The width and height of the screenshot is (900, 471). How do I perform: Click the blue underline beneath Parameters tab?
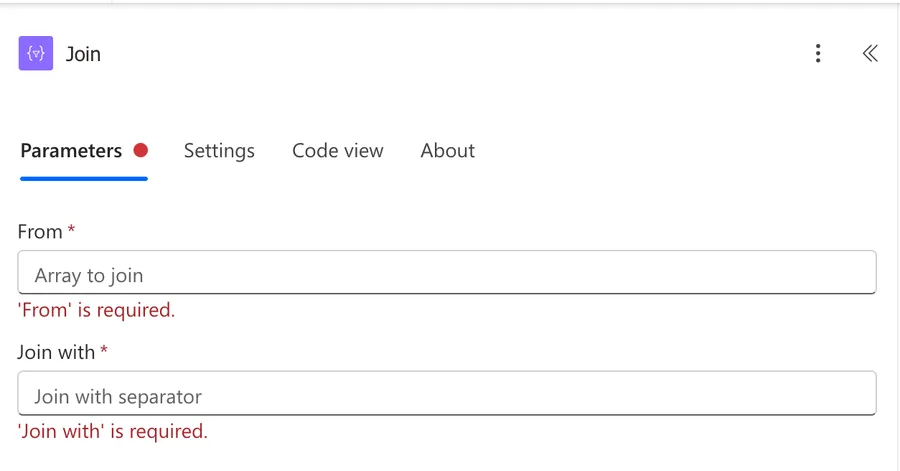point(84,179)
